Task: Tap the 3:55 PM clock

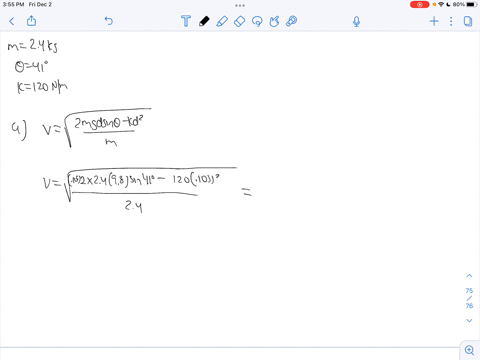Action: point(13,4)
